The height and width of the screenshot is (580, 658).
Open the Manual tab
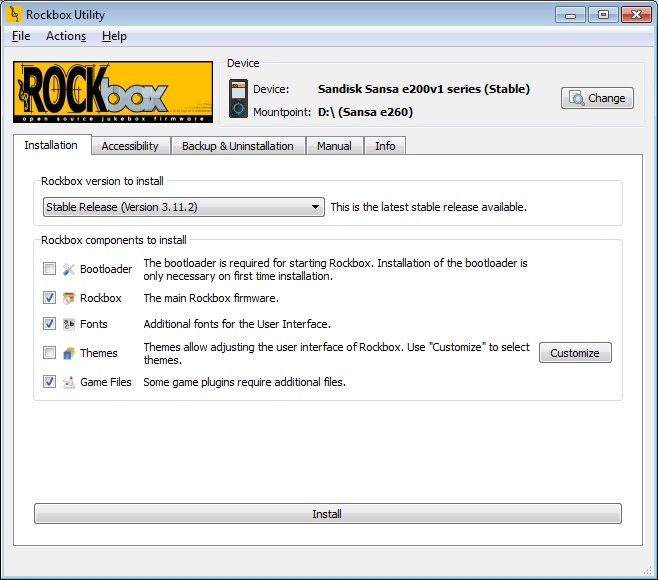point(334,146)
